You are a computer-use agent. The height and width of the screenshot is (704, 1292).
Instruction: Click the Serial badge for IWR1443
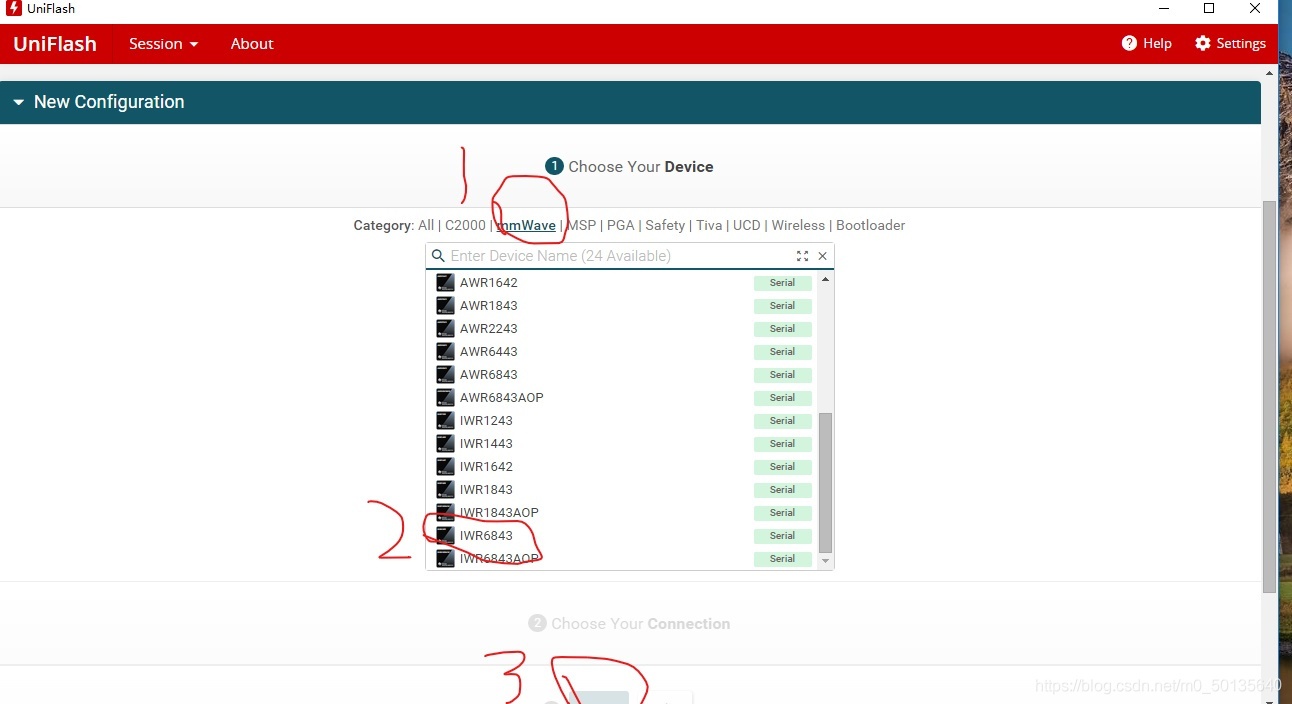(x=782, y=444)
